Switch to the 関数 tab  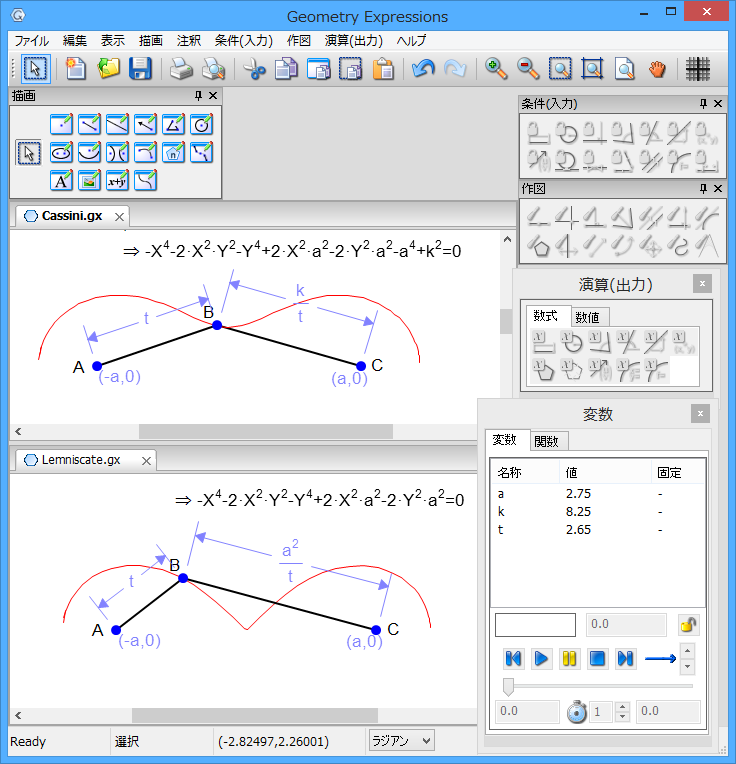click(x=546, y=441)
